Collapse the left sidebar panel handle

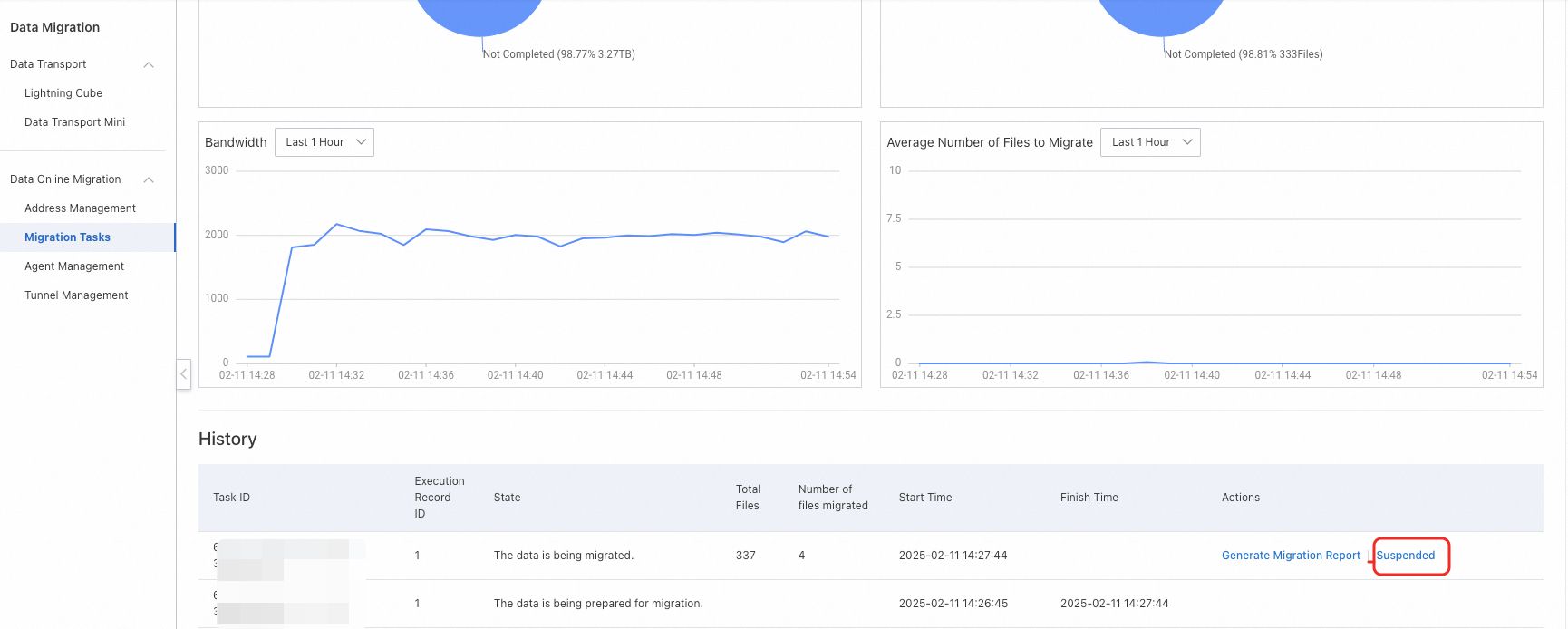183,373
